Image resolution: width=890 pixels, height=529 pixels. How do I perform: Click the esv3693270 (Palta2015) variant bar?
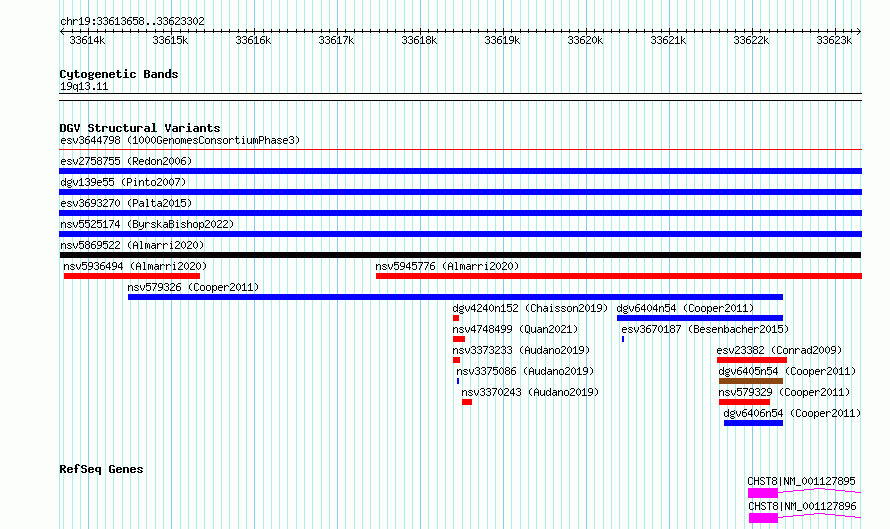[x=460, y=213]
